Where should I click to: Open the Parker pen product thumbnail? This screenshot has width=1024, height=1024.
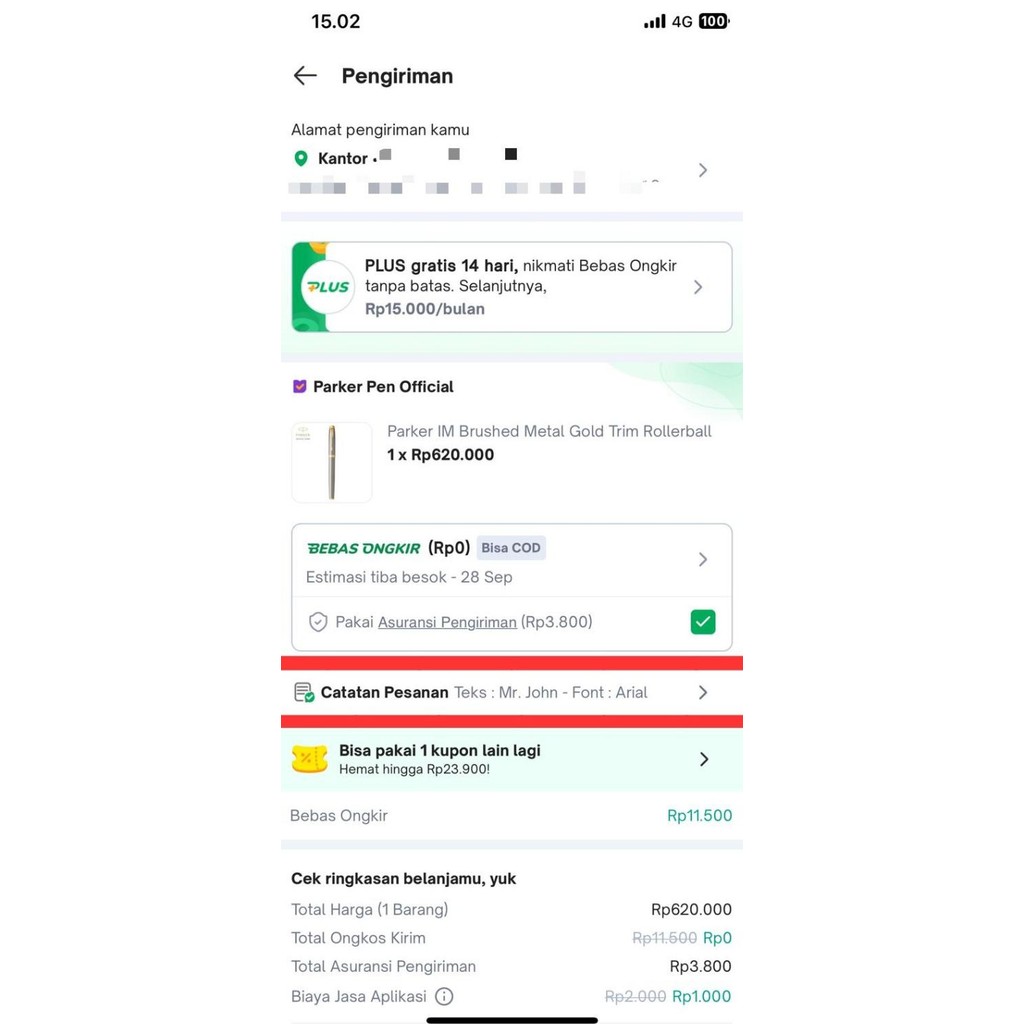[x=332, y=462]
